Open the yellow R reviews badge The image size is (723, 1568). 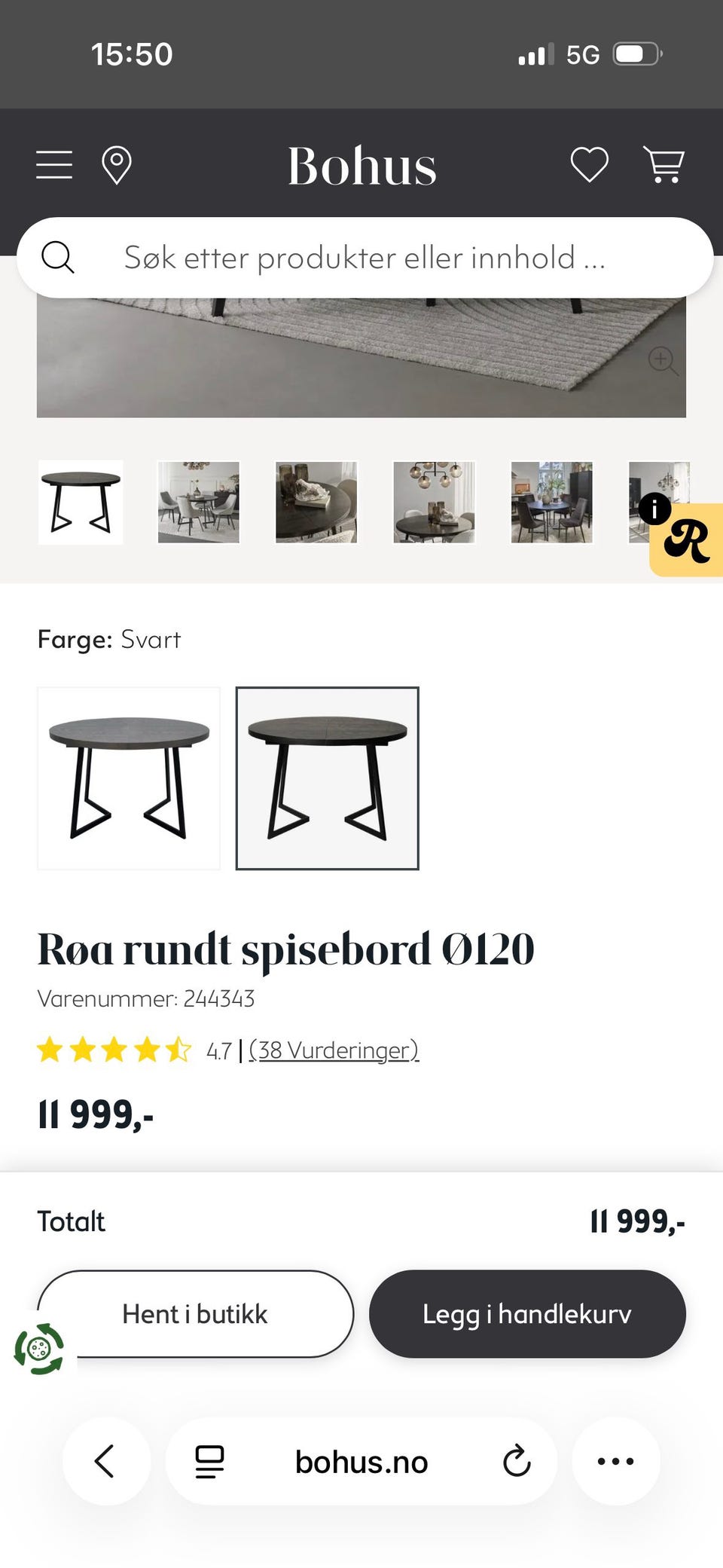(686, 540)
